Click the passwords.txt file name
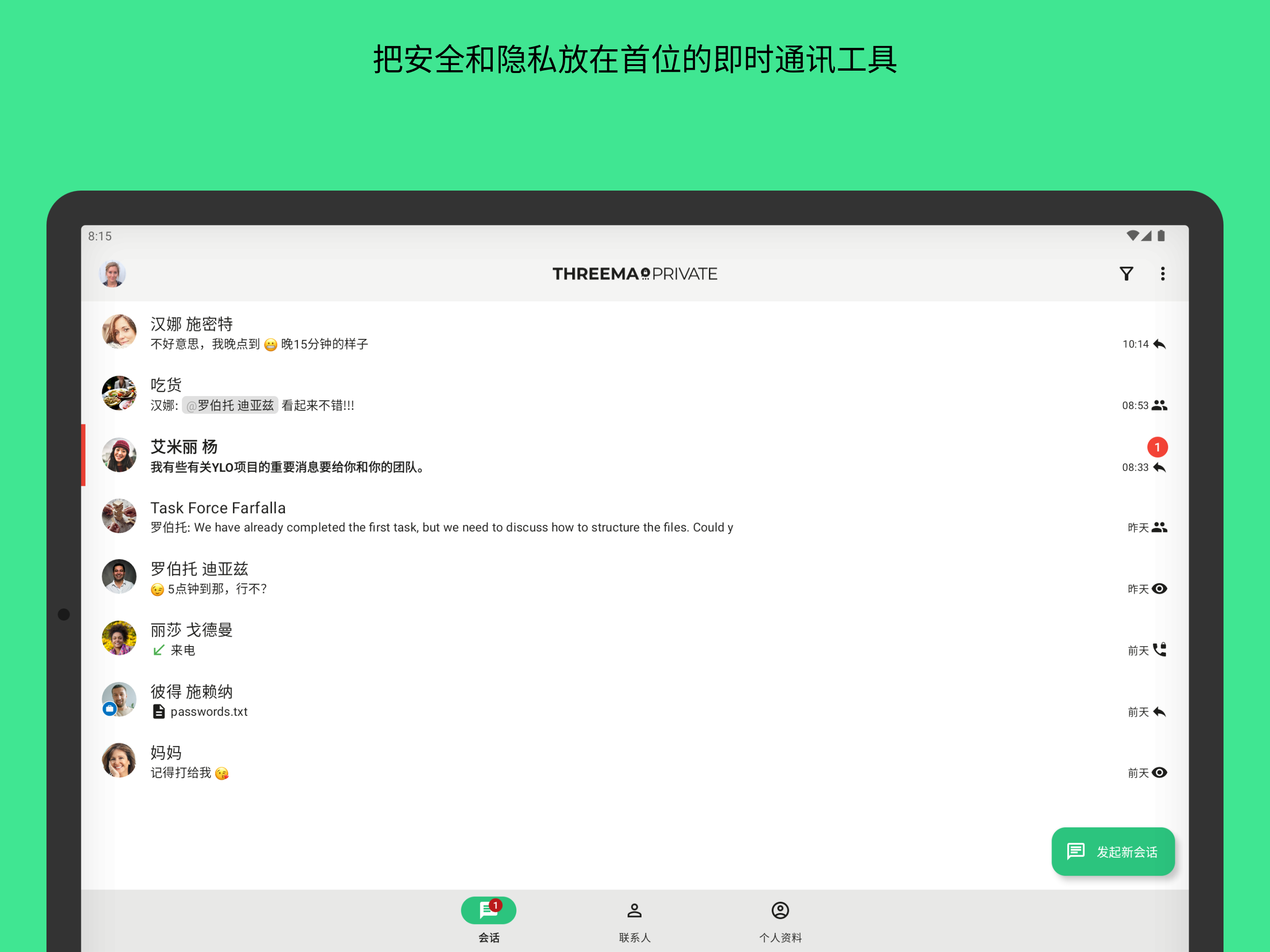 (x=209, y=711)
